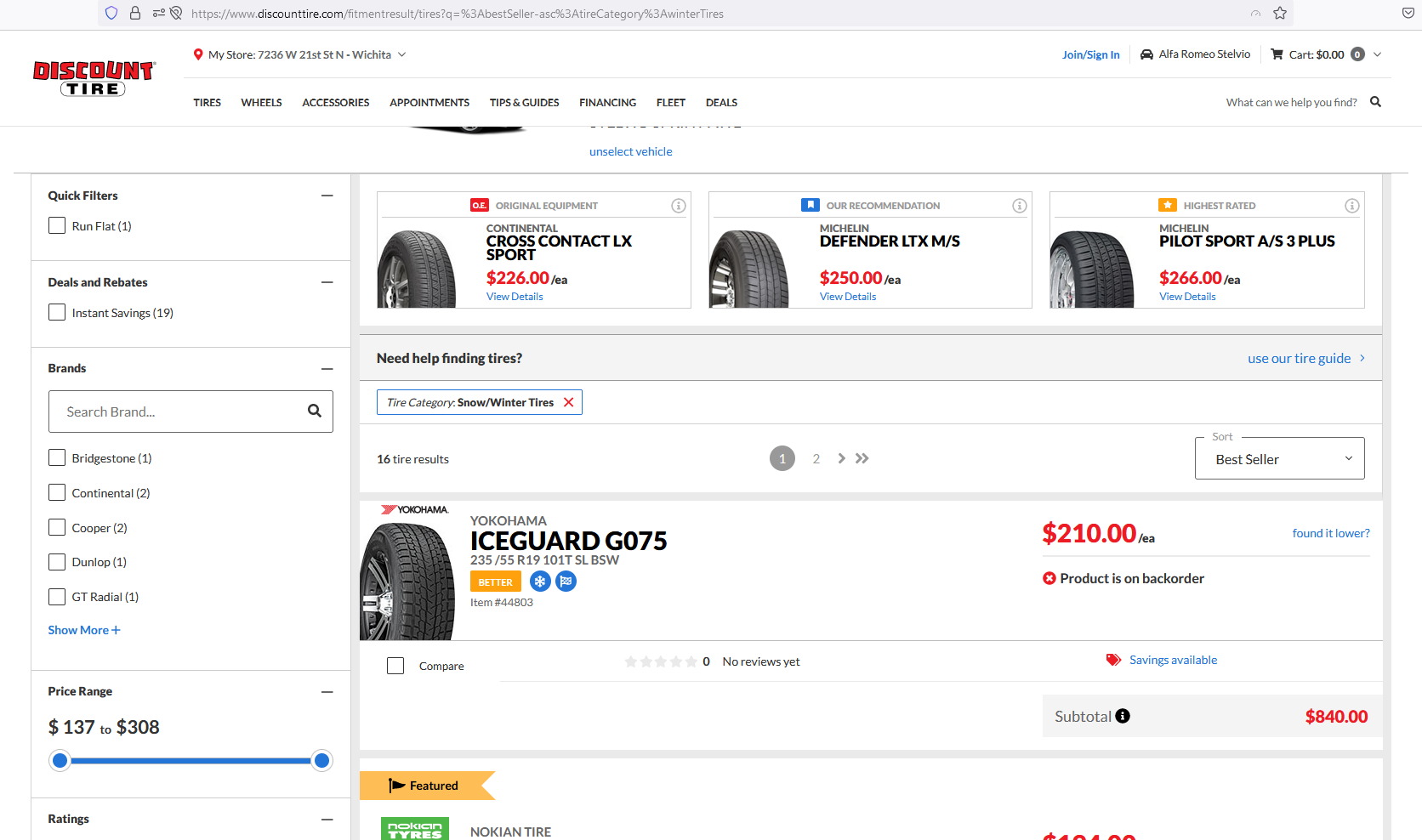Select the Compare checkbox for the Iceguard G075
Image resolution: width=1422 pixels, height=840 pixels.
pos(395,666)
